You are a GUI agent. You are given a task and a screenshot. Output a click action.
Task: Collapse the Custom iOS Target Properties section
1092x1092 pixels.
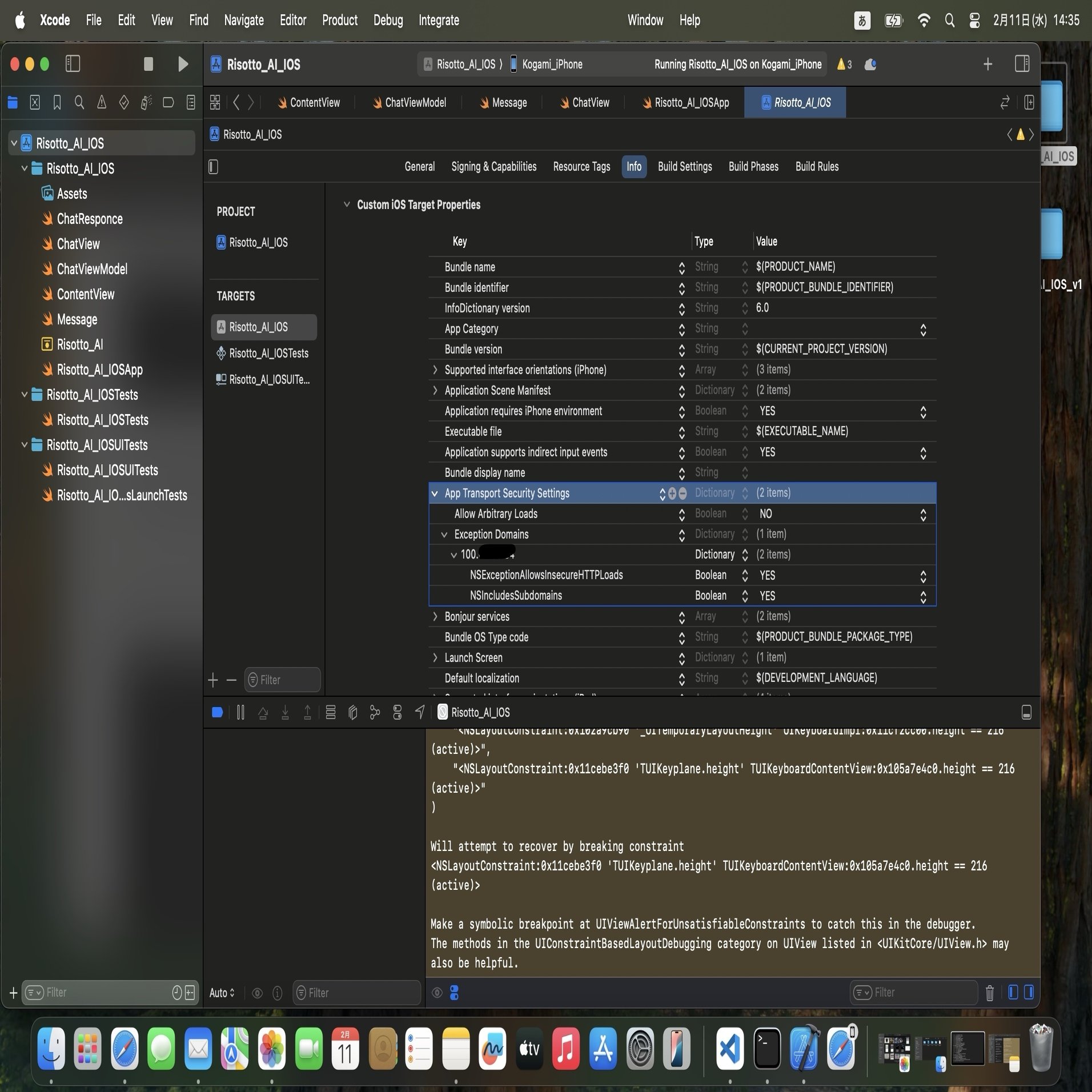347,204
